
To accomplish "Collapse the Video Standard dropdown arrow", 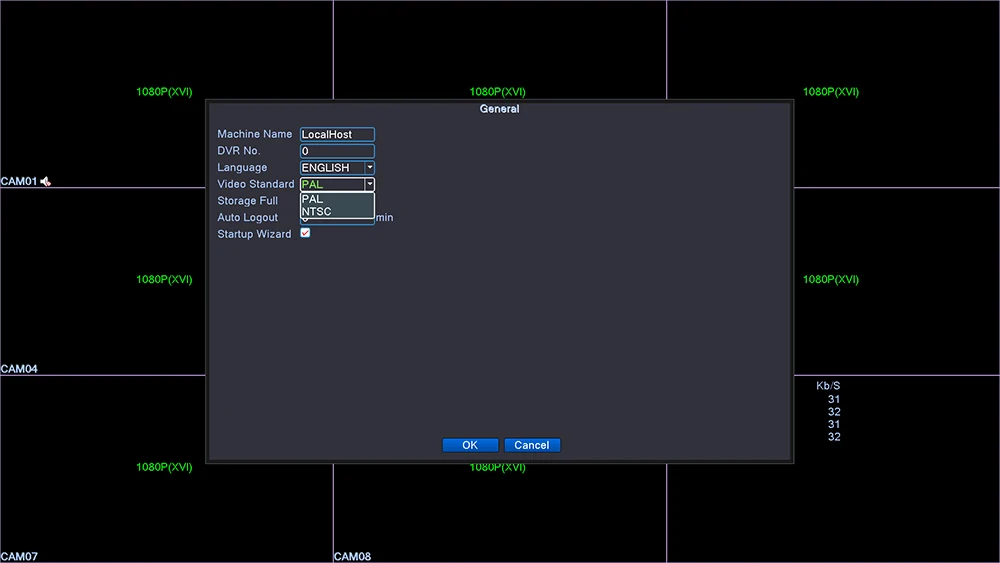I will tap(369, 184).
